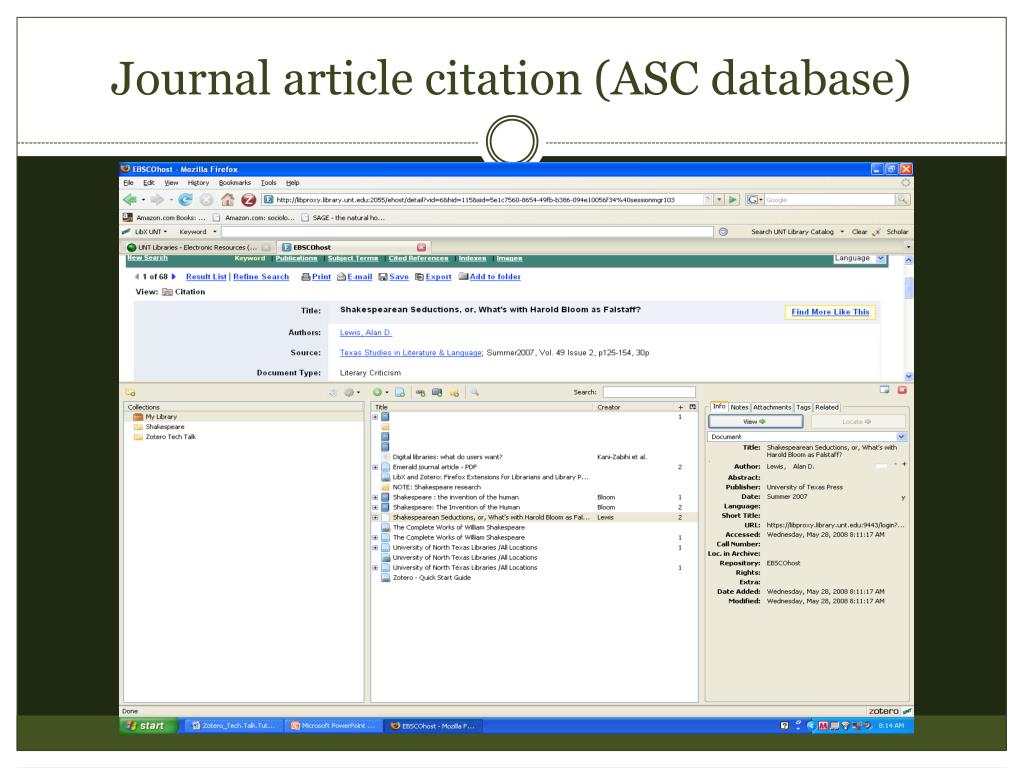Open the File menu
The height and width of the screenshot is (768, 1024).
pyautogui.click(x=129, y=183)
